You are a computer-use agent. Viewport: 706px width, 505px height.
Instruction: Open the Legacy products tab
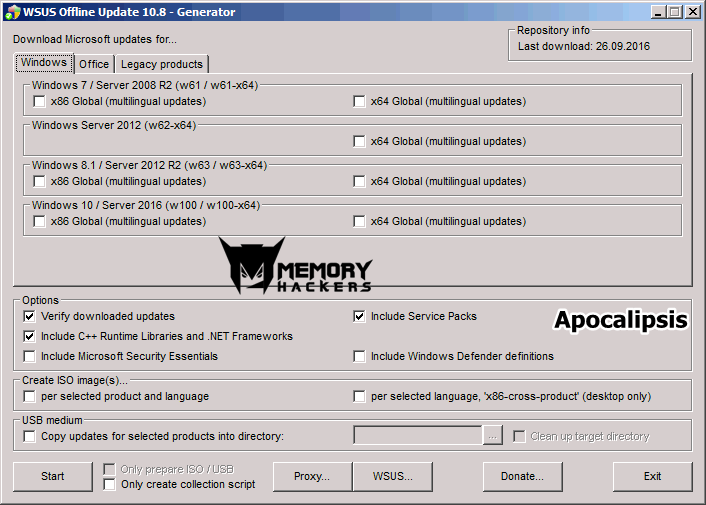click(162, 64)
